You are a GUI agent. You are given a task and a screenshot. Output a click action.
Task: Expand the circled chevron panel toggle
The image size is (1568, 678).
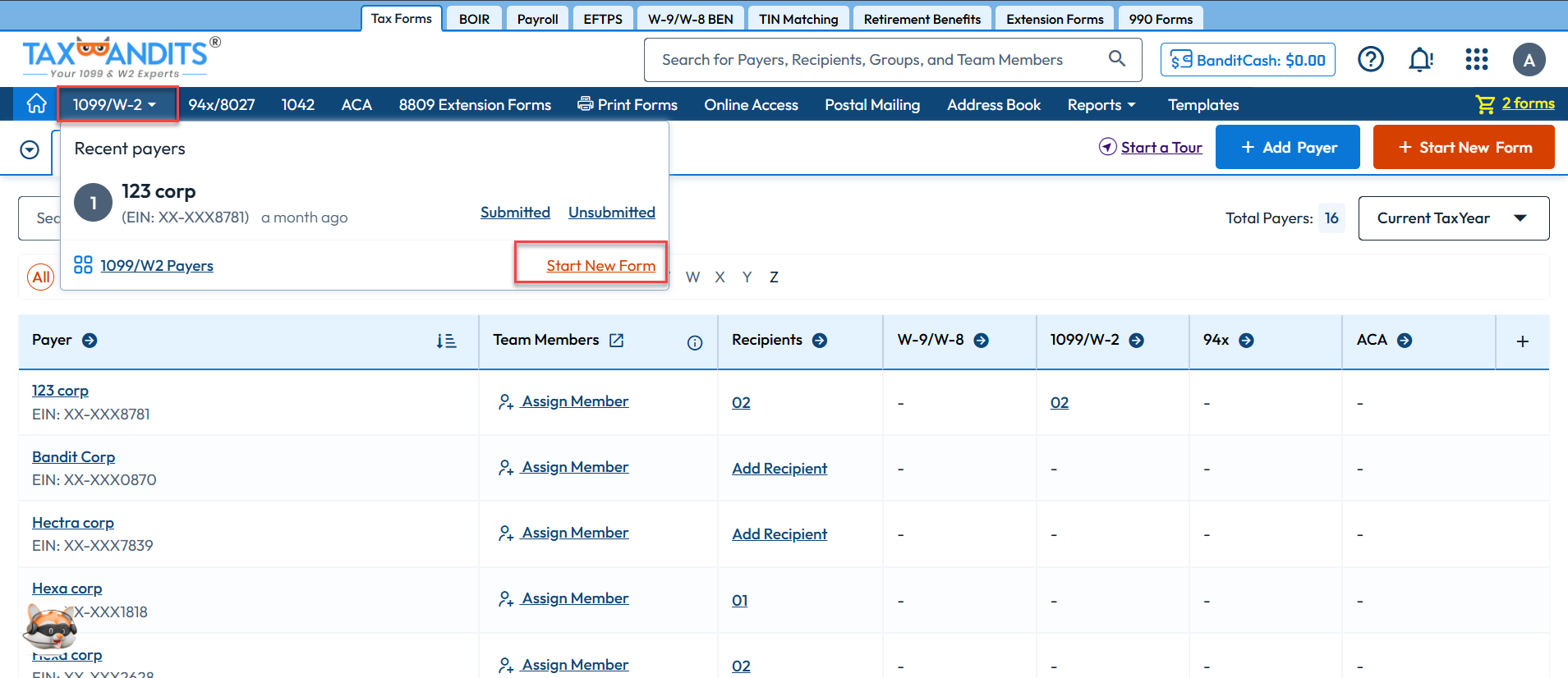pyautogui.click(x=30, y=149)
